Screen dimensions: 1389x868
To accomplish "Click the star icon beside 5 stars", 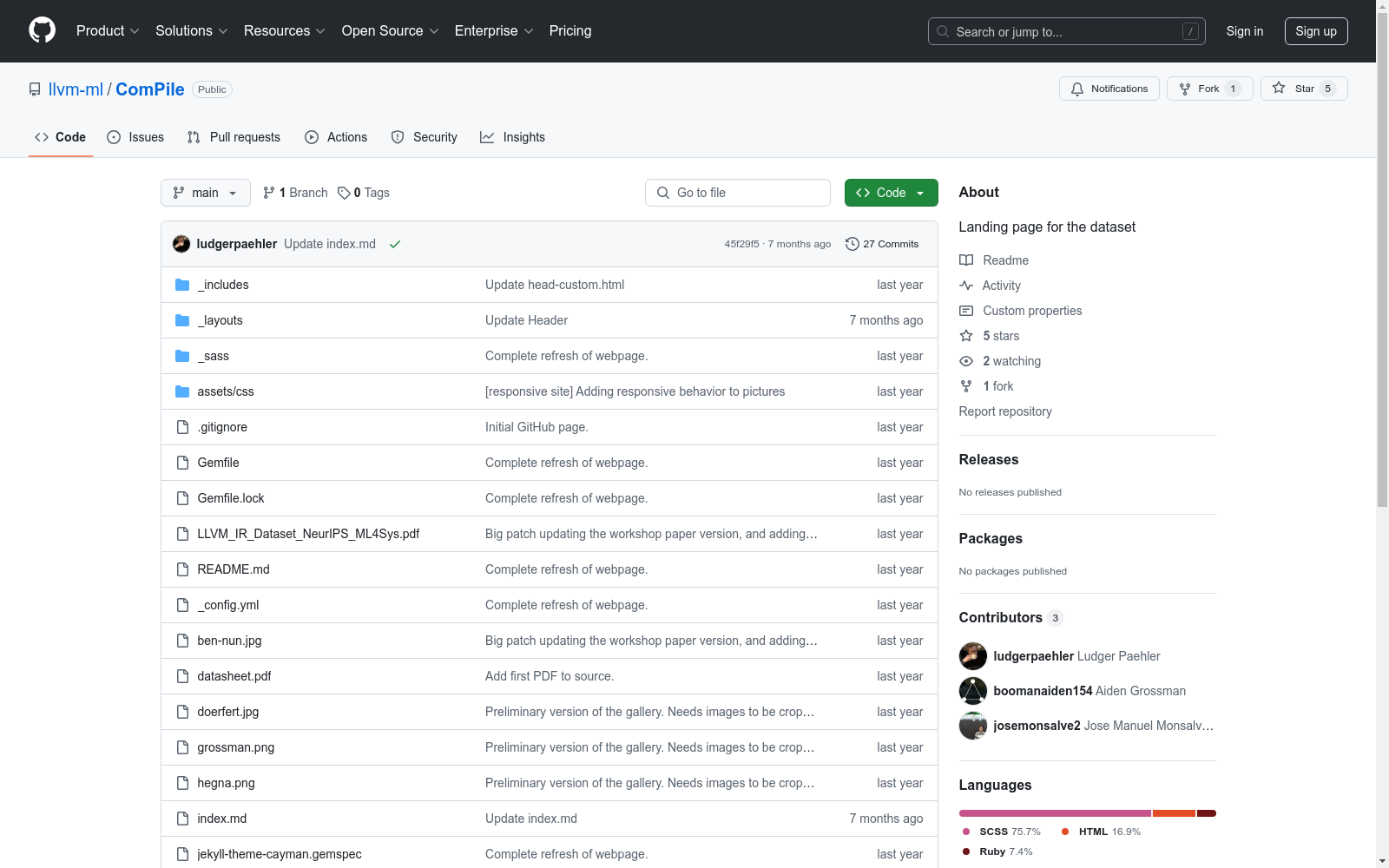I will pyautogui.click(x=966, y=336).
